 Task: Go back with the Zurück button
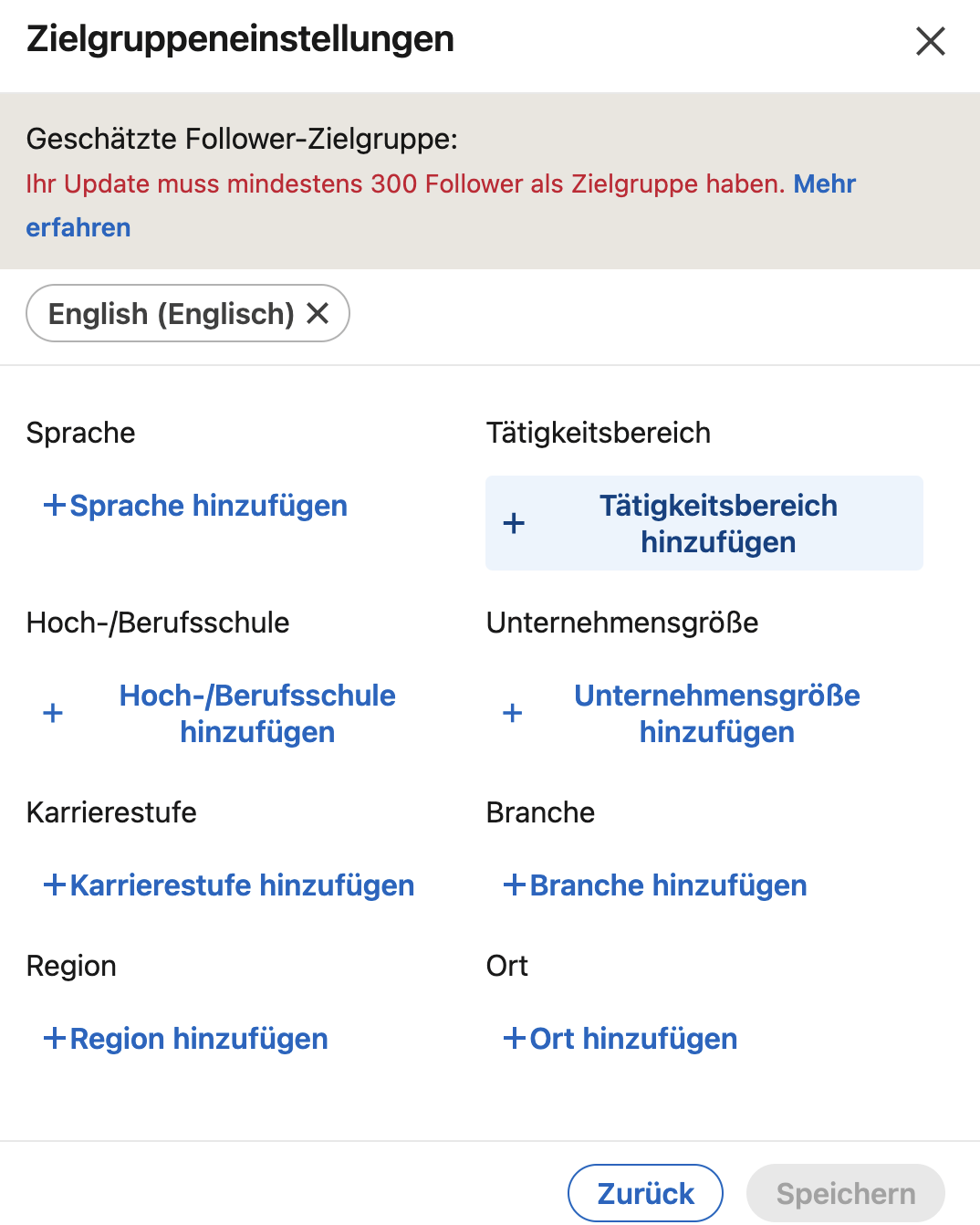[645, 1193]
